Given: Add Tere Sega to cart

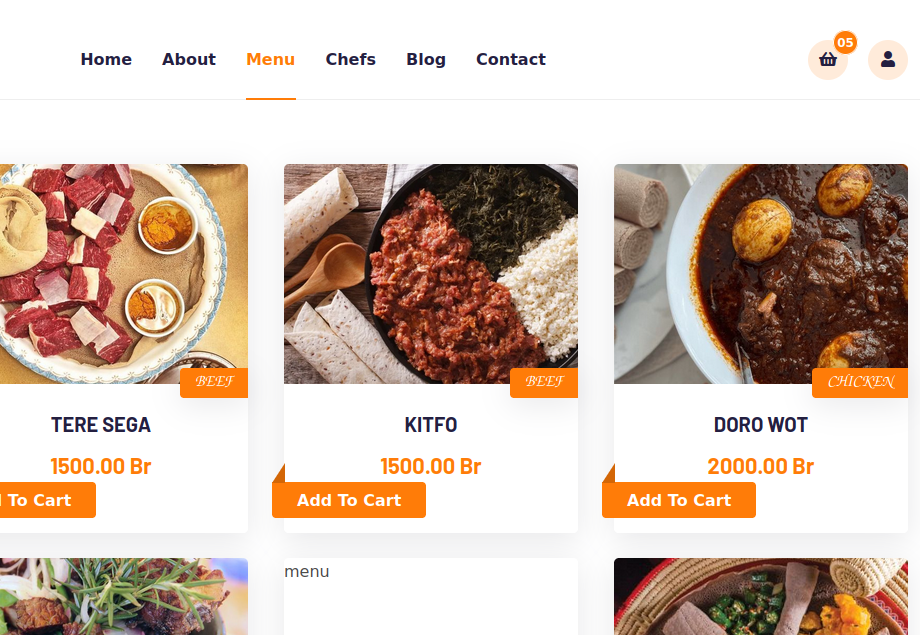Looking at the screenshot, I should pos(40,500).
